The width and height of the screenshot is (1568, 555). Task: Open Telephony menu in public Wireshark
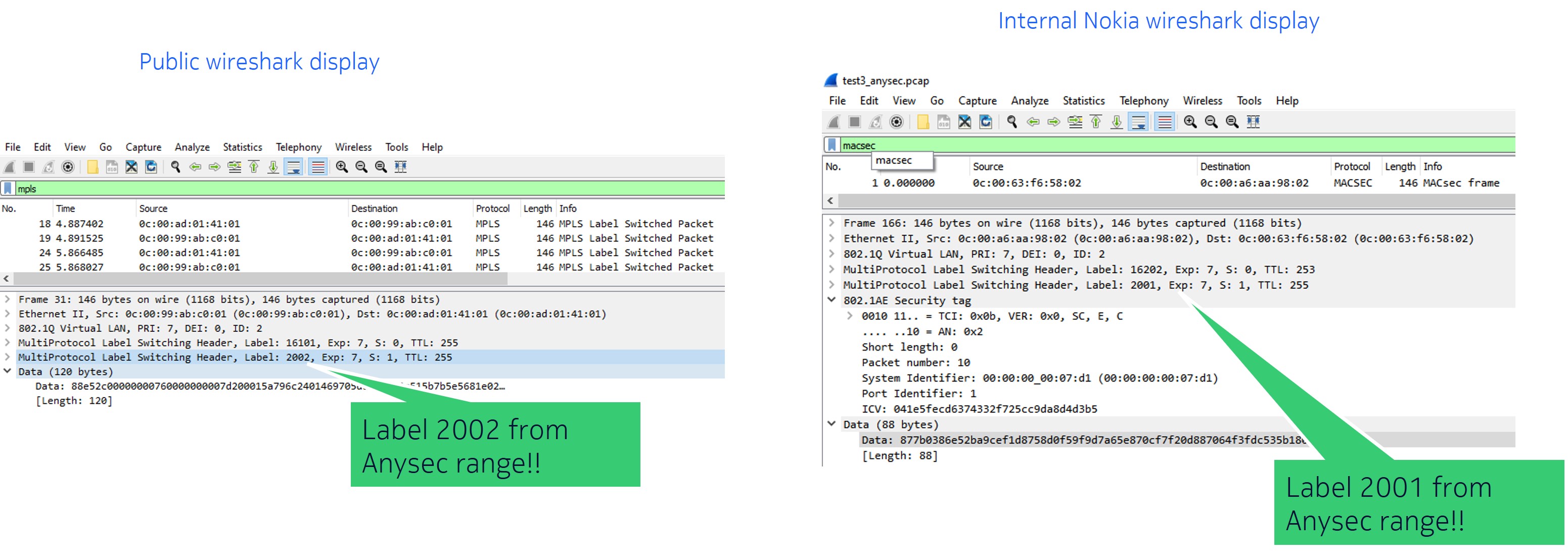[x=298, y=147]
